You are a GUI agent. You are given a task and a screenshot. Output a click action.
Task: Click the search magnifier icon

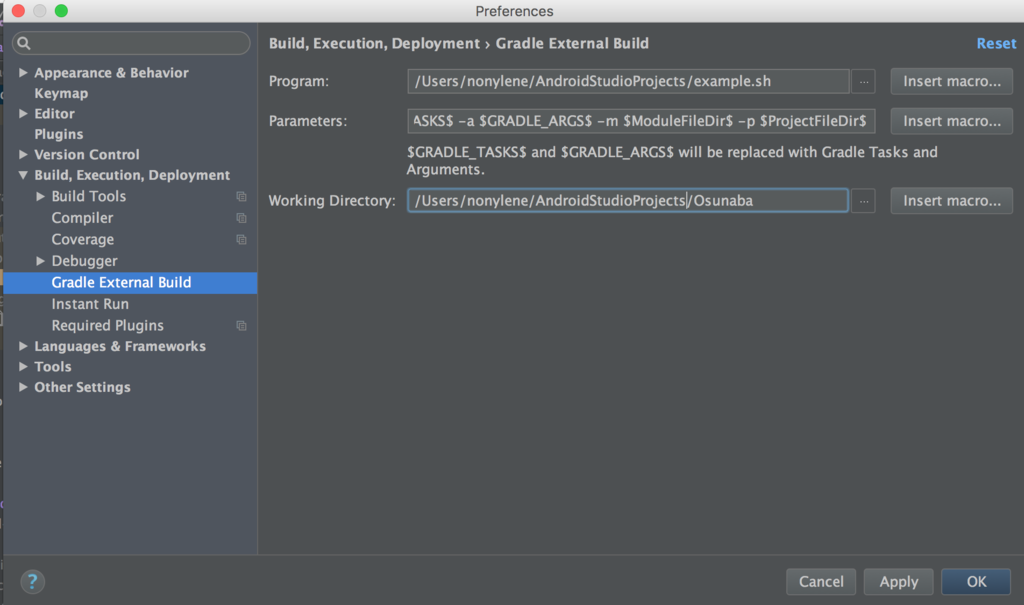[24, 43]
